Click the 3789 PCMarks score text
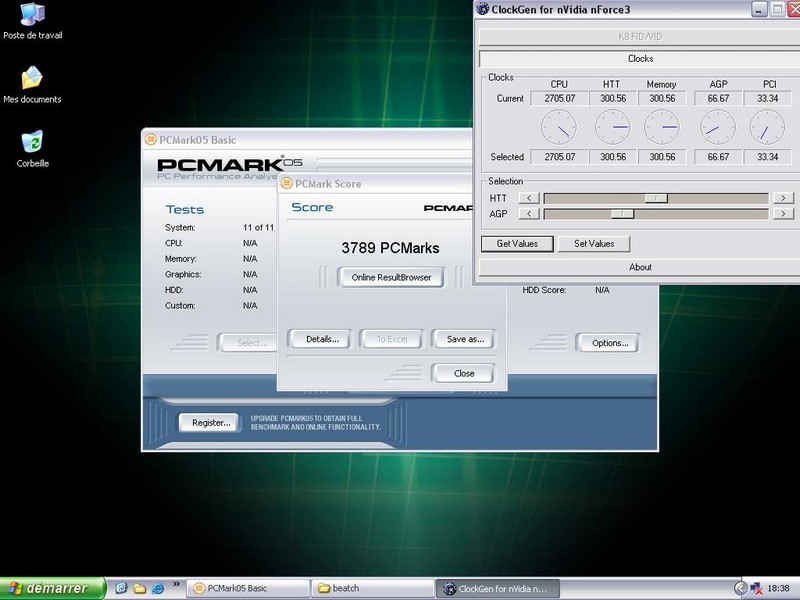Screen dimensions: 800x600 (x=390, y=248)
